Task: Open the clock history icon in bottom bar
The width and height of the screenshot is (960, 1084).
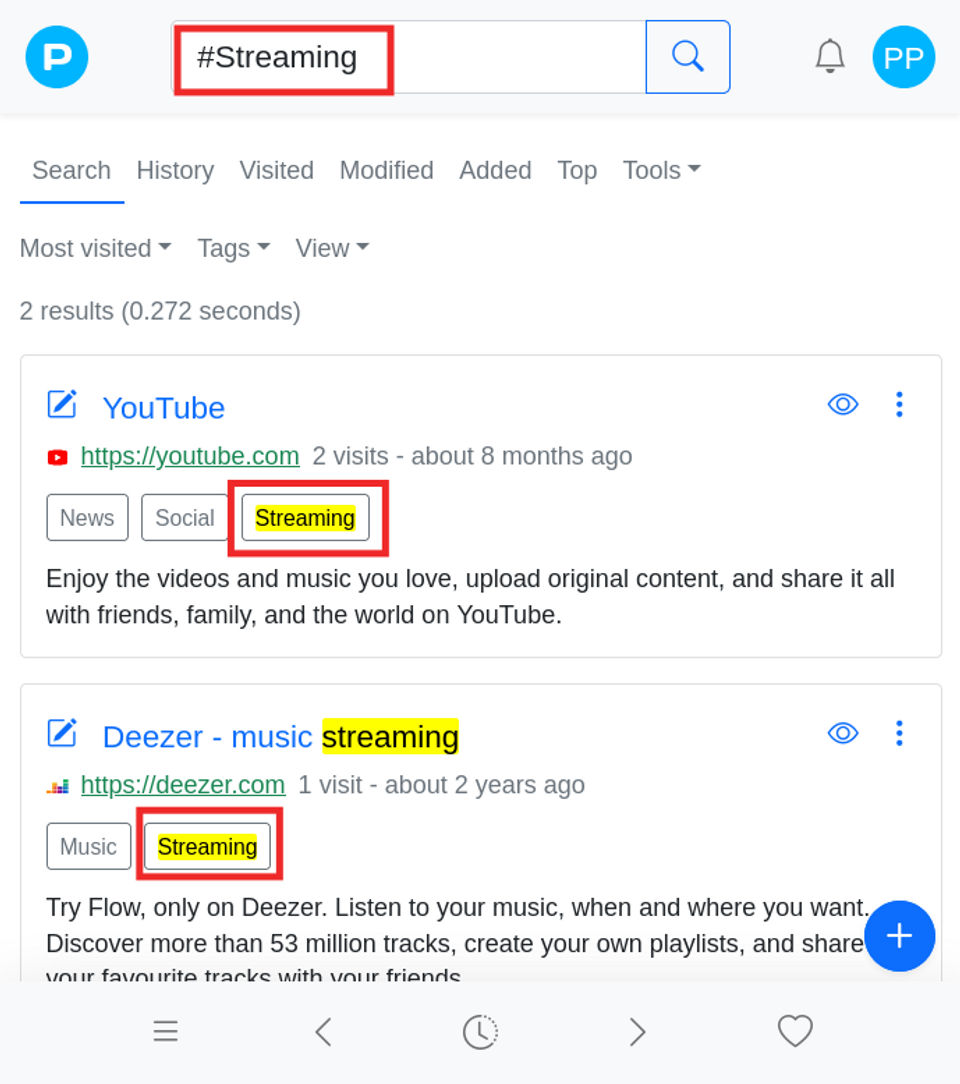Action: [x=480, y=1031]
